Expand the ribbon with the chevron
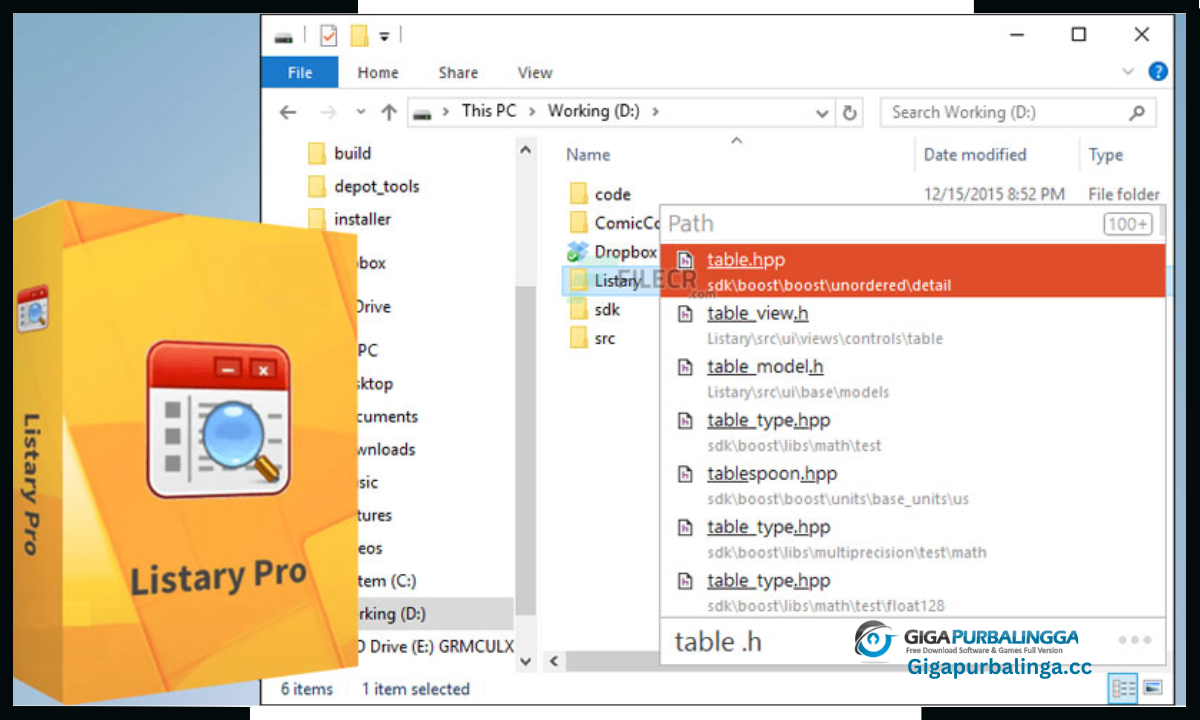 1129,72
